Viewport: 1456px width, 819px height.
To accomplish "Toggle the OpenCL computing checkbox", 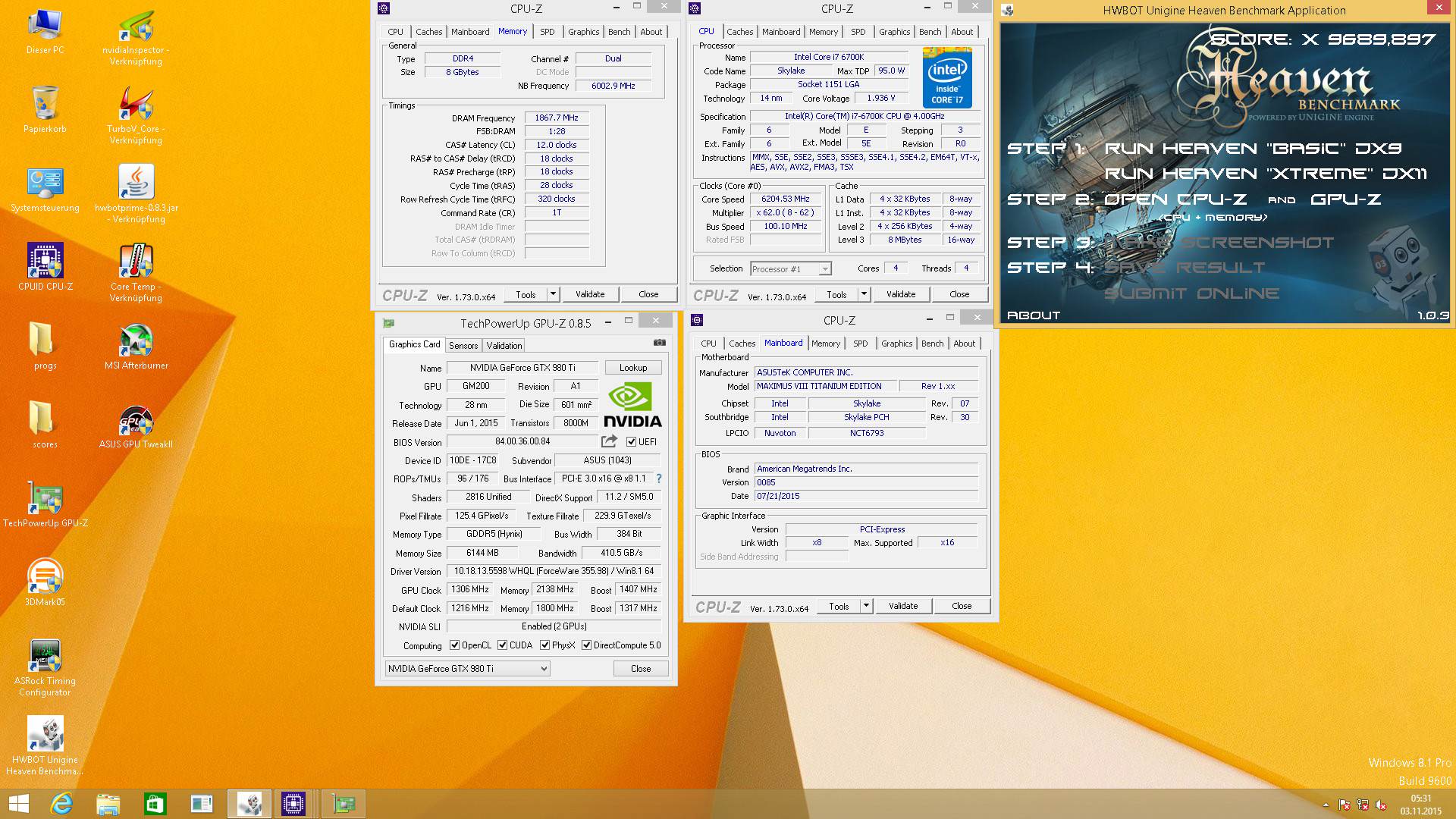I will point(454,645).
